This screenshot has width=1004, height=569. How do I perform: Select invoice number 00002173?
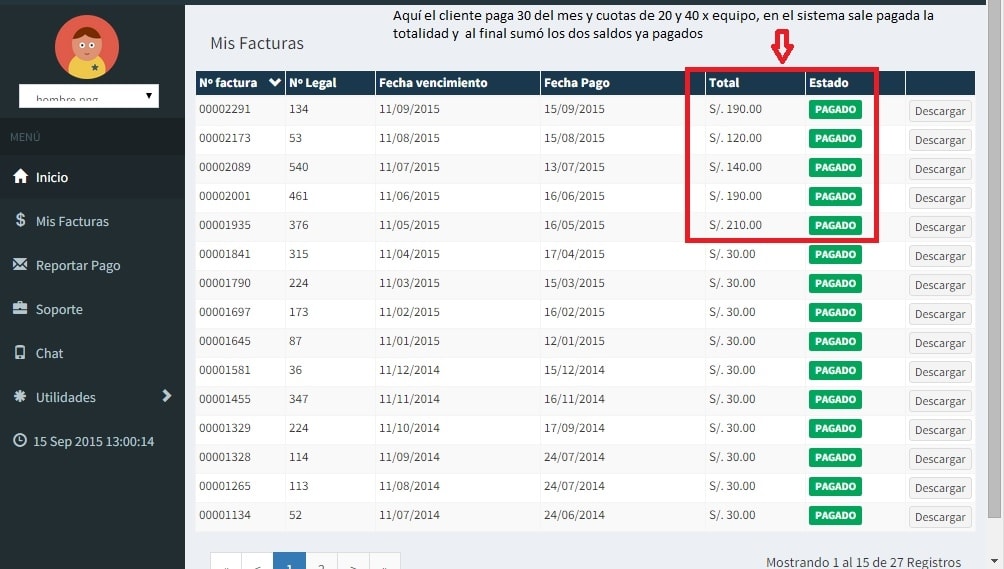[225, 138]
